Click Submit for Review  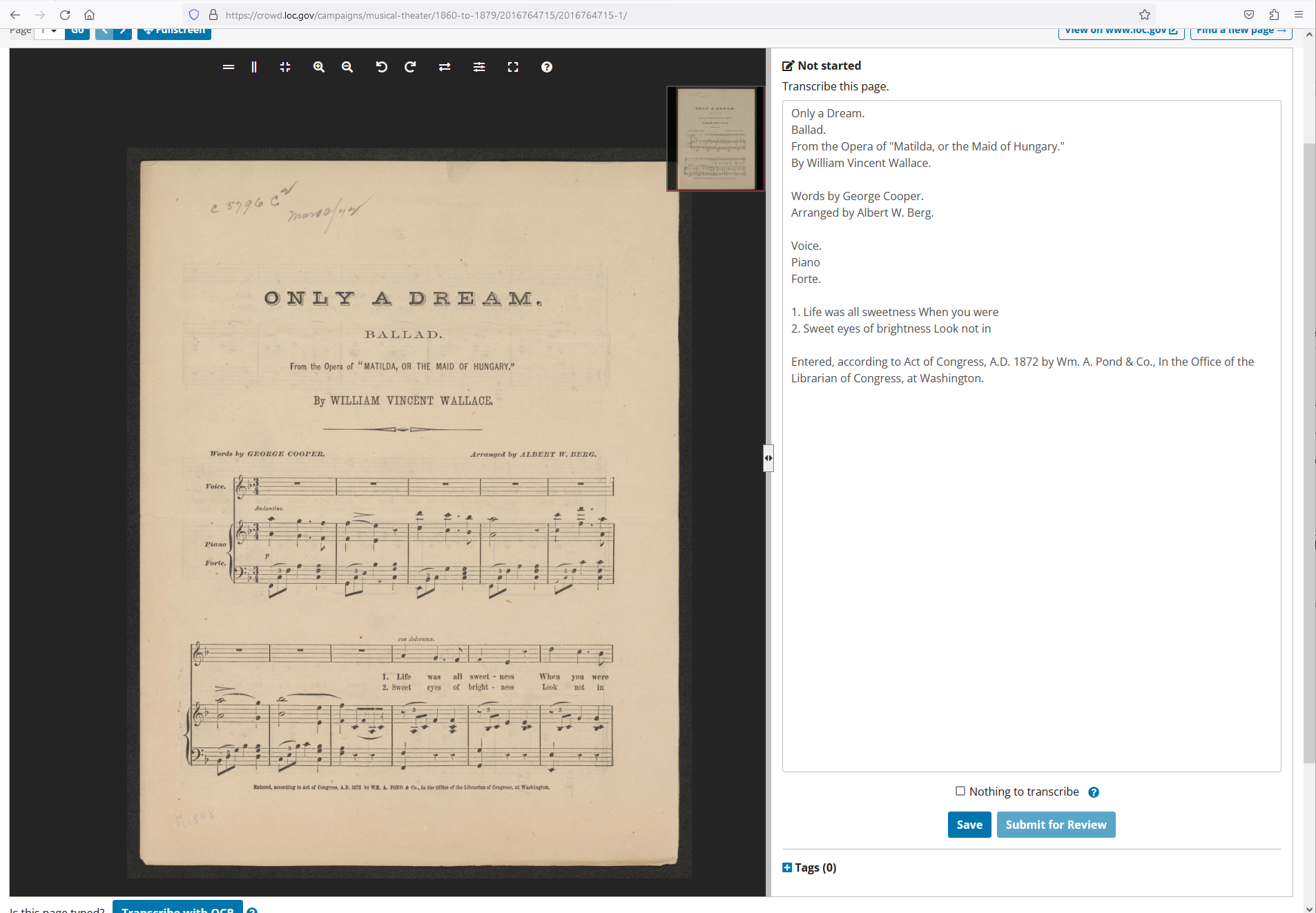pos(1056,825)
